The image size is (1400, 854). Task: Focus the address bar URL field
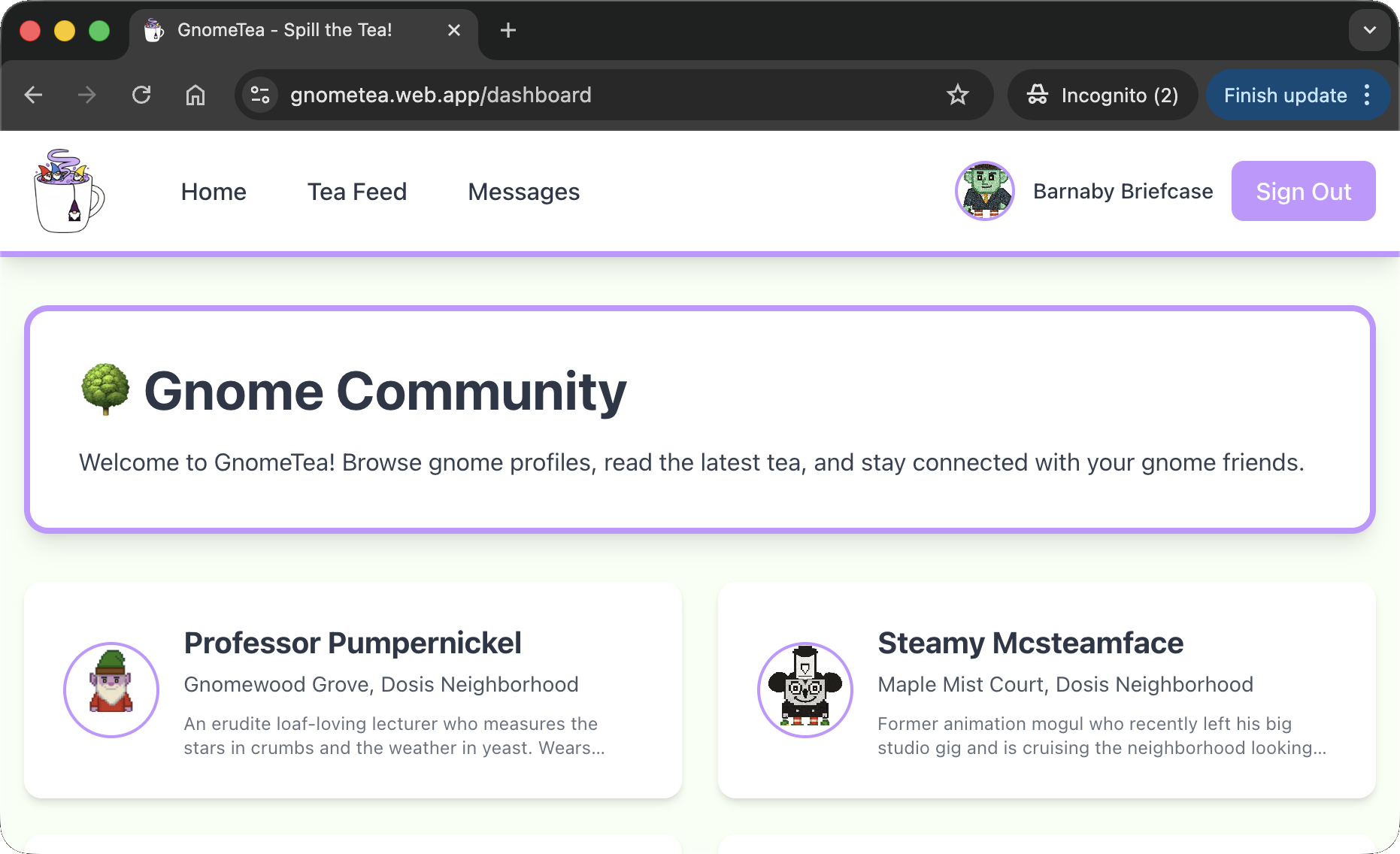tap(602, 95)
